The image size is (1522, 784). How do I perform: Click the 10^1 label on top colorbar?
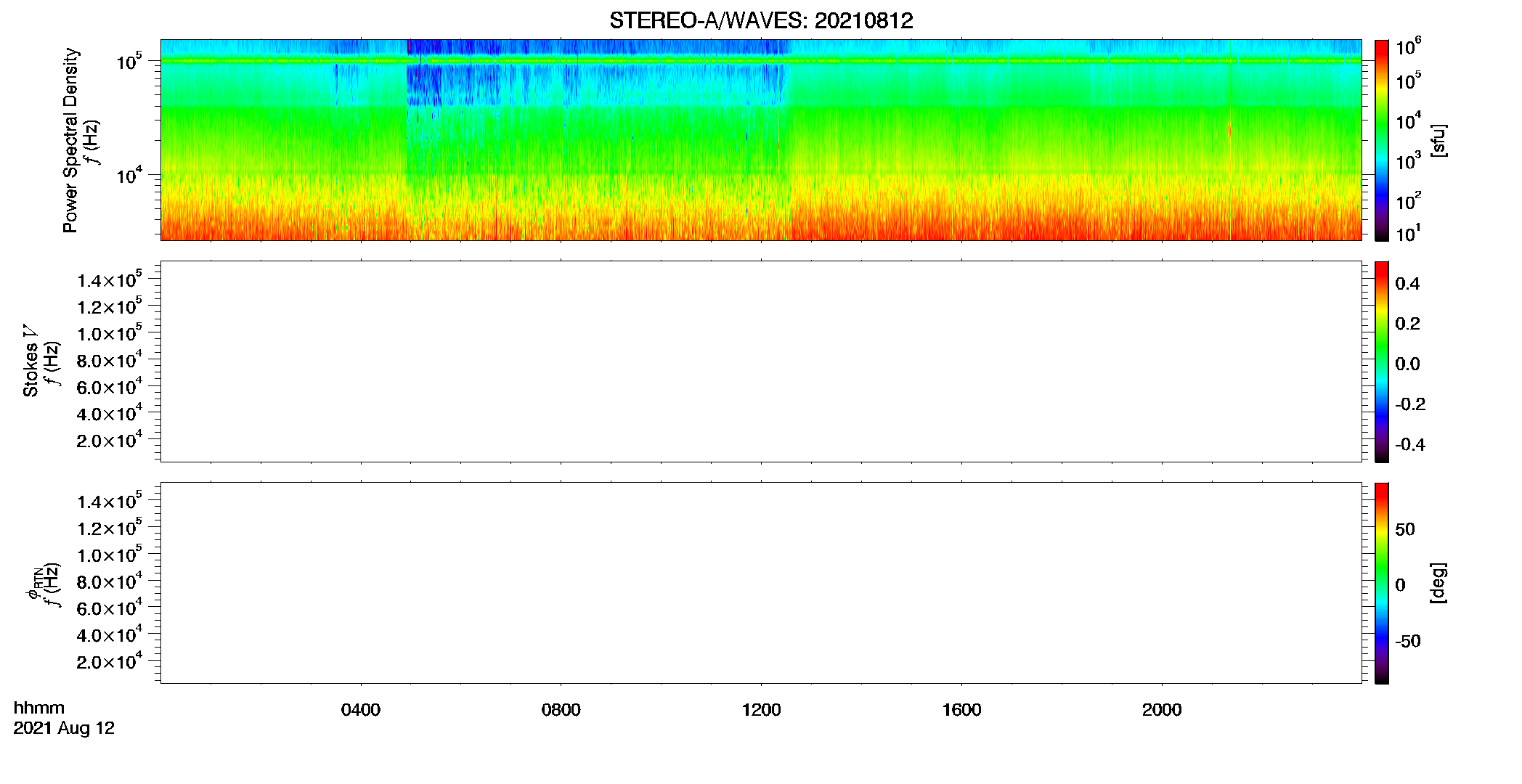1407,233
